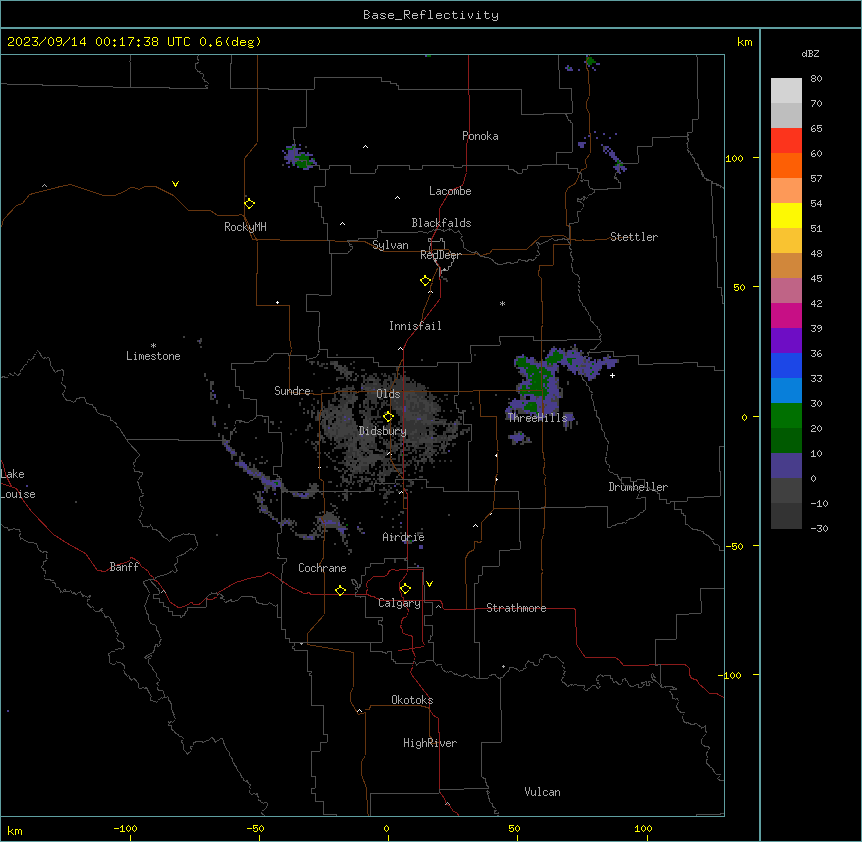Viewport: 862px width, 842px height.
Task: Select the magenta swatch between 42 and 39
Action: click(786, 315)
